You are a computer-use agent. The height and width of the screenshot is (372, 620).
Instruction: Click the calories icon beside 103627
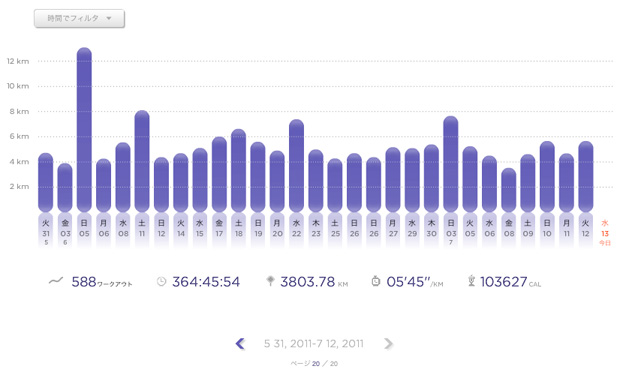471,281
